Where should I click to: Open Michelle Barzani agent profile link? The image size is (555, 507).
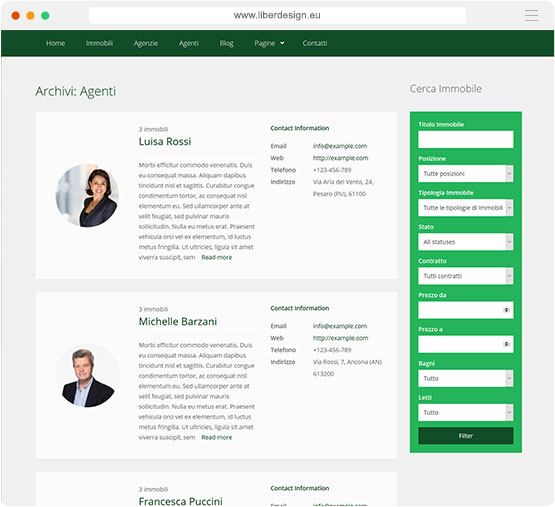pyautogui.click(x=178, y=321)
